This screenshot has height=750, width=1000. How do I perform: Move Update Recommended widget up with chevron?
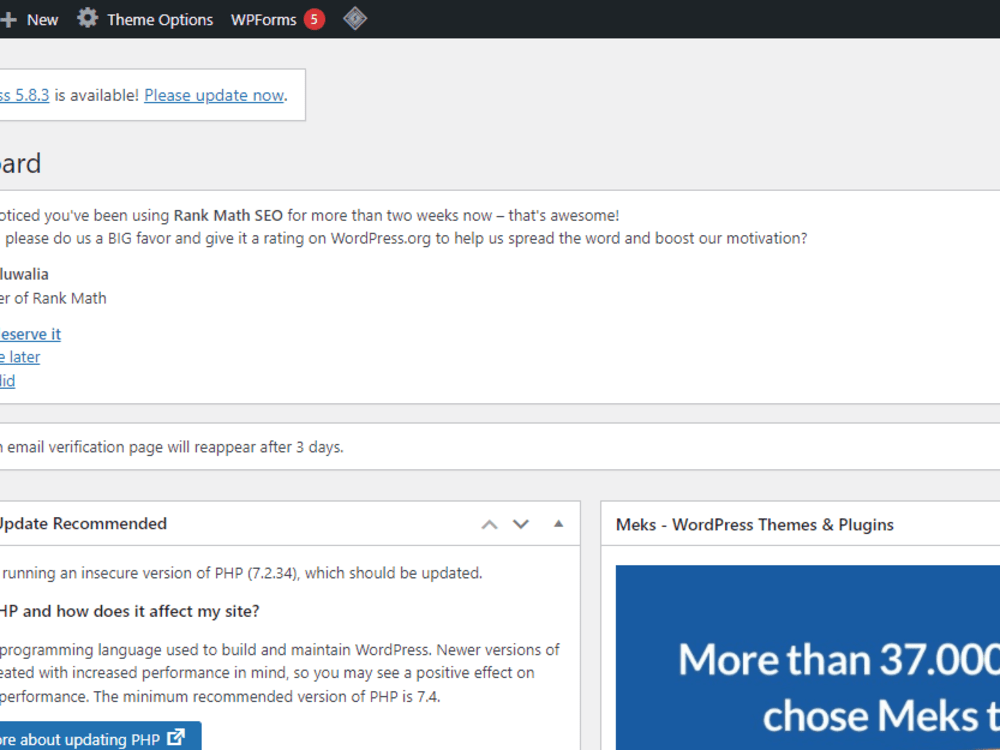pos(489,524)
